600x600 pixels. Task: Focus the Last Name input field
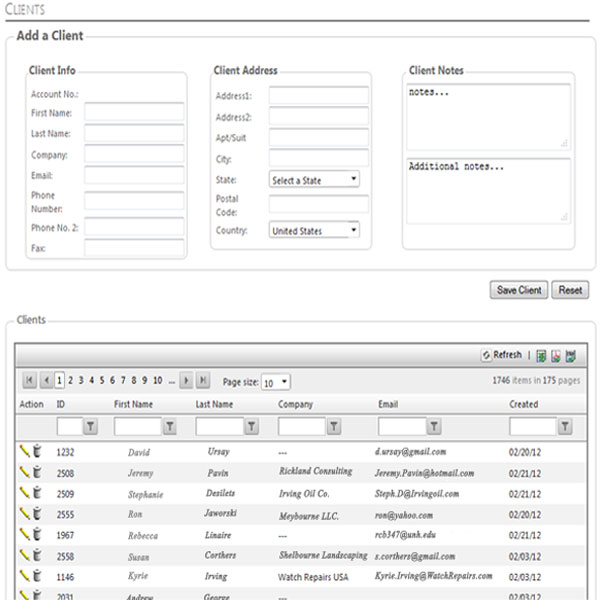[134, 133]
